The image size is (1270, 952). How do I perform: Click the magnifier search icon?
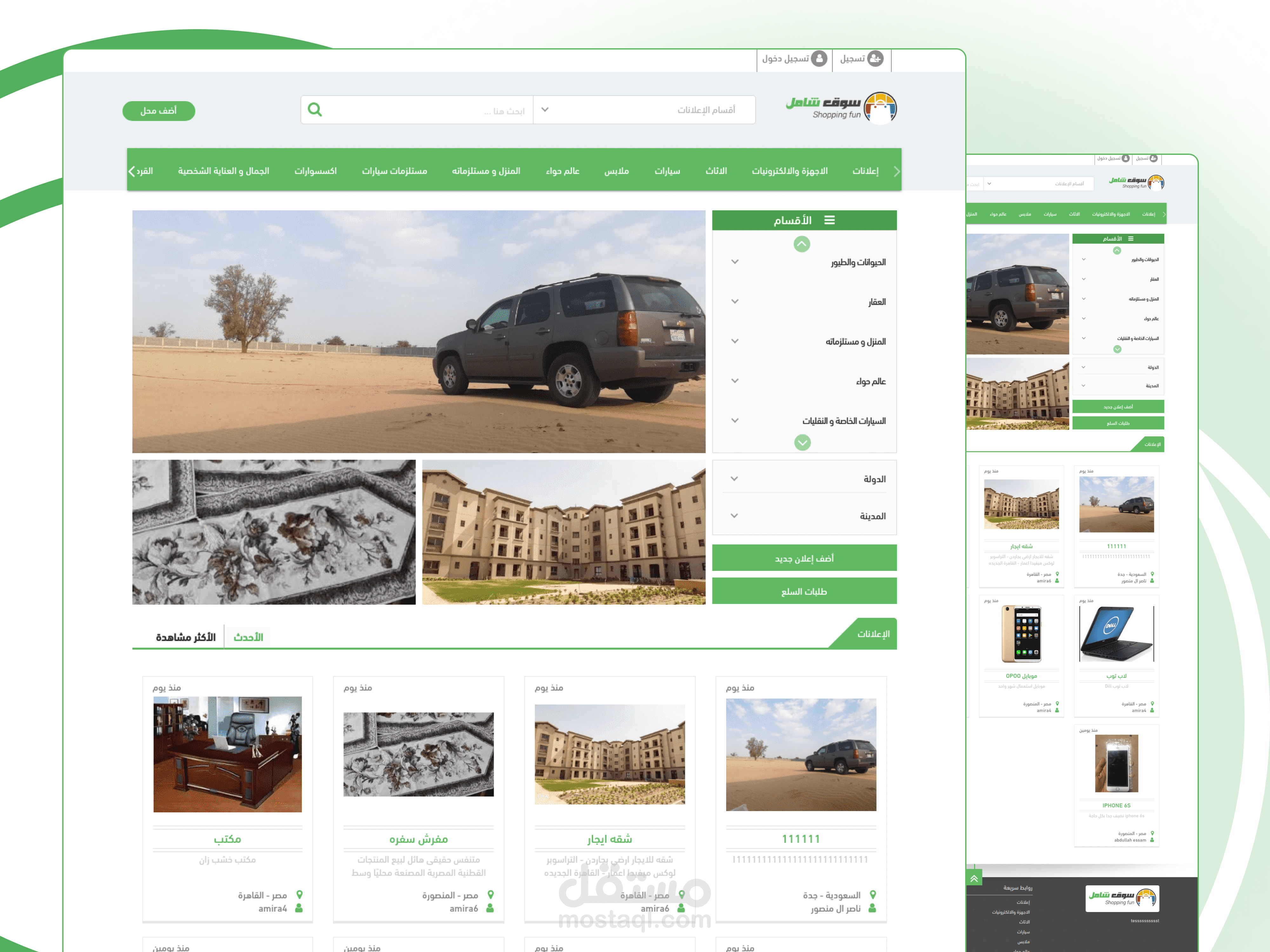pyautogui.click(x=315, y=109)
